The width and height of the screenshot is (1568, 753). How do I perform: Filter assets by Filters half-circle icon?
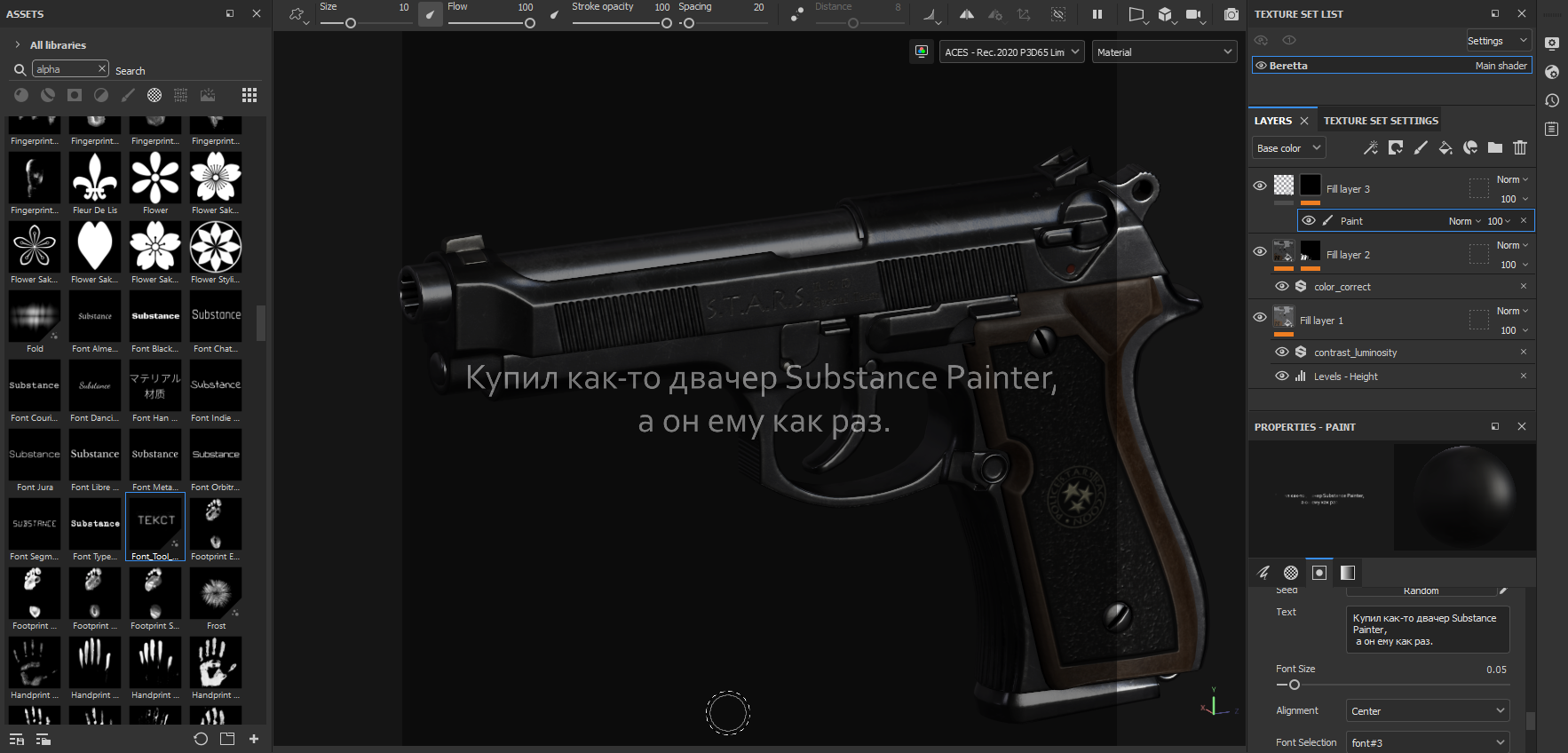pos(101,95)
